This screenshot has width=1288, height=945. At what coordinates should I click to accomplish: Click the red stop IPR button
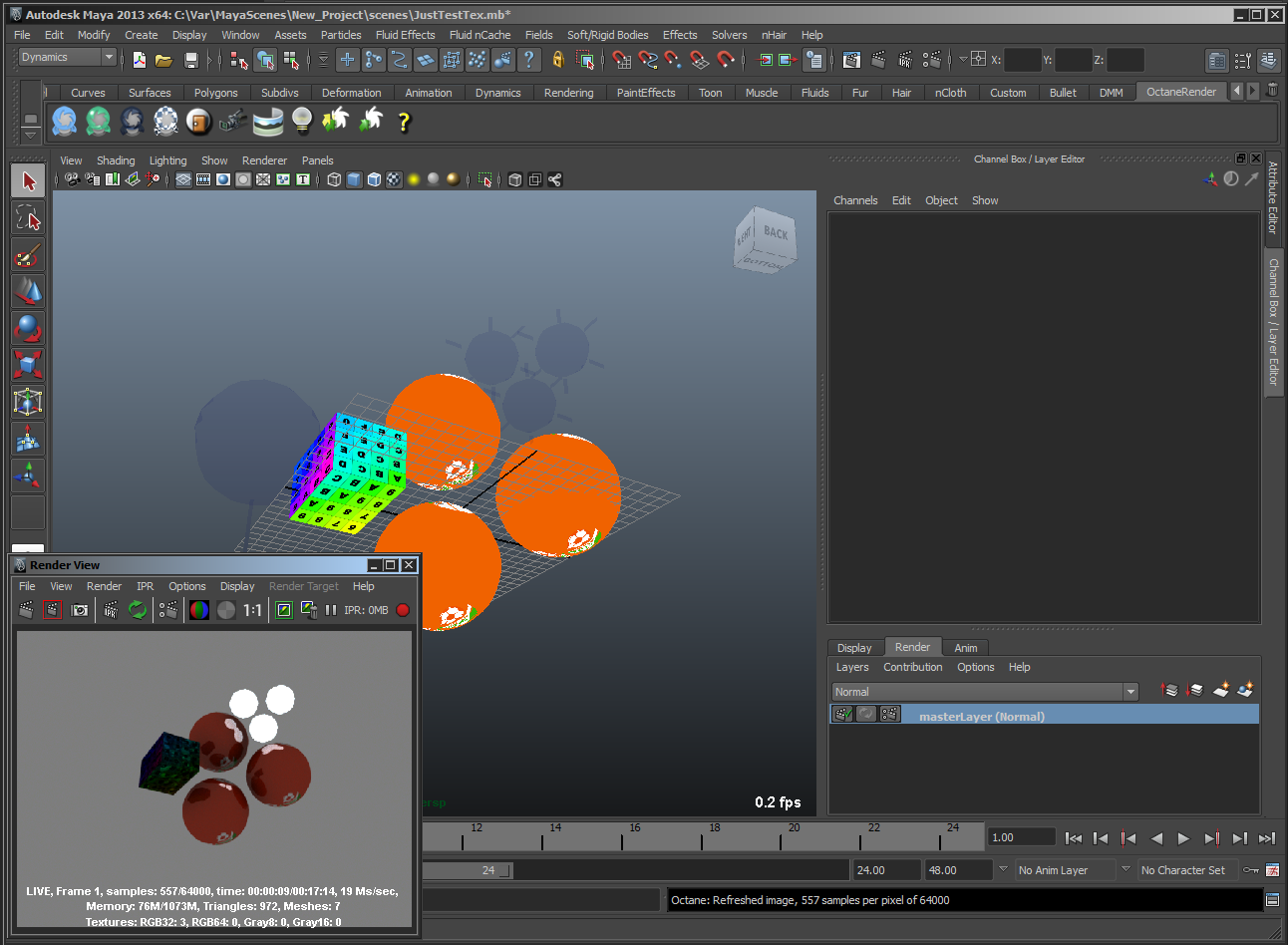pyautogui.click(x=403, y=610)
